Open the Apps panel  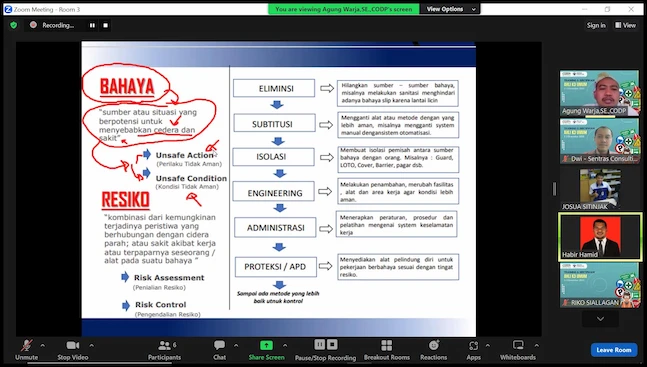tap(473, 350)
